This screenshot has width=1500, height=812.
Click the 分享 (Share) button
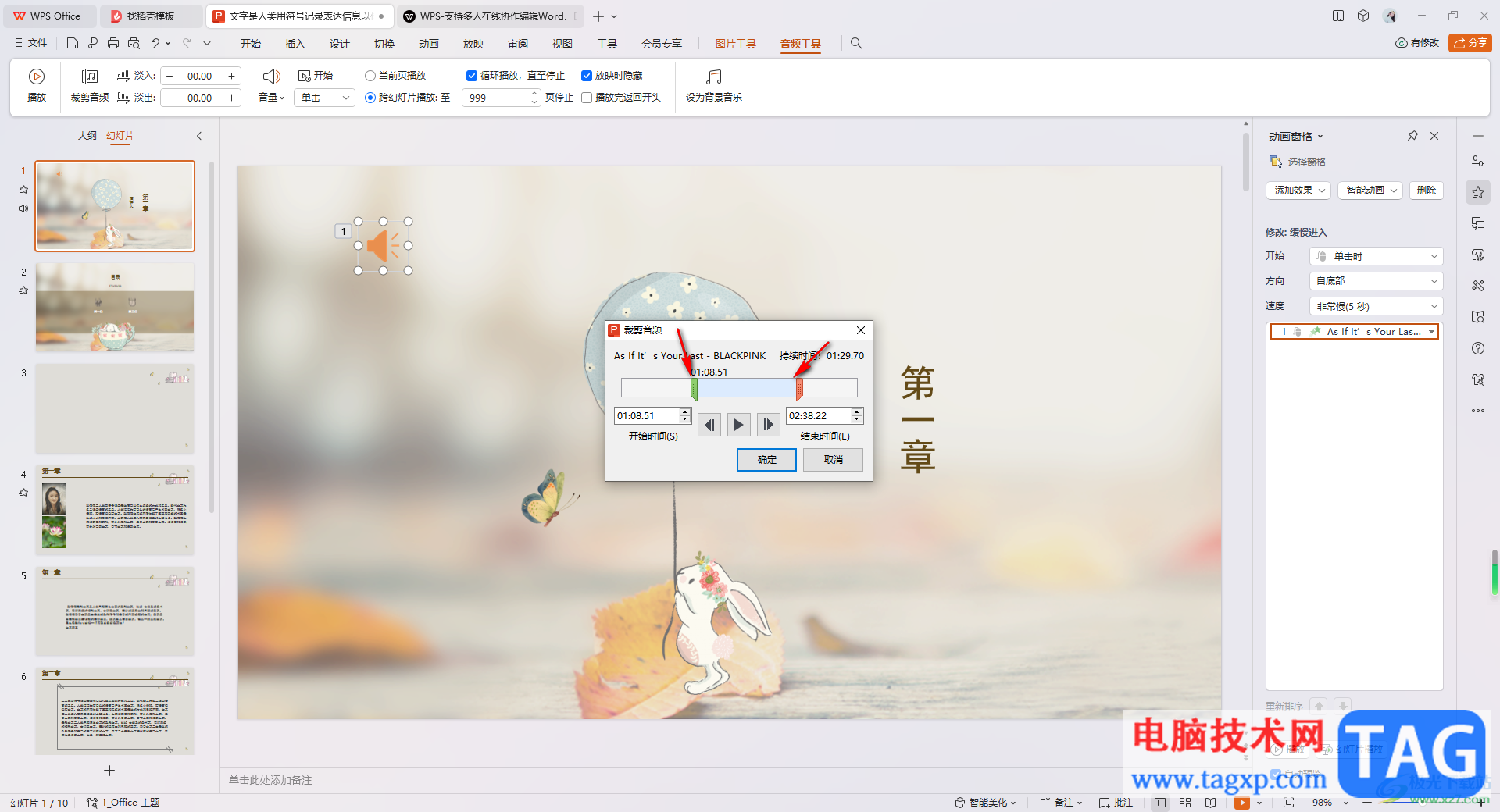(x=1470, y=43)
